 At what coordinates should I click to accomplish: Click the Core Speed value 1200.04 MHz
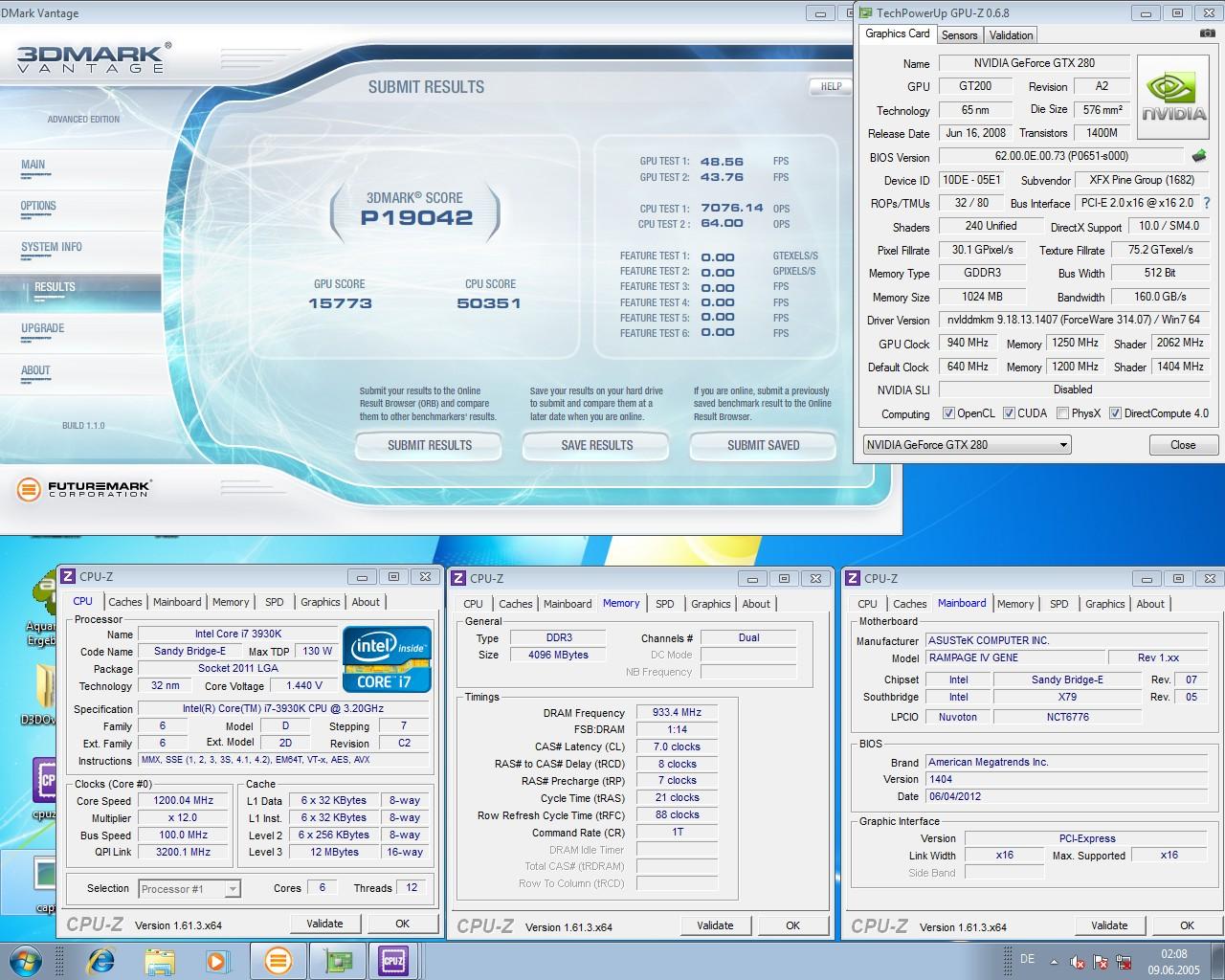tap(185, 801)
